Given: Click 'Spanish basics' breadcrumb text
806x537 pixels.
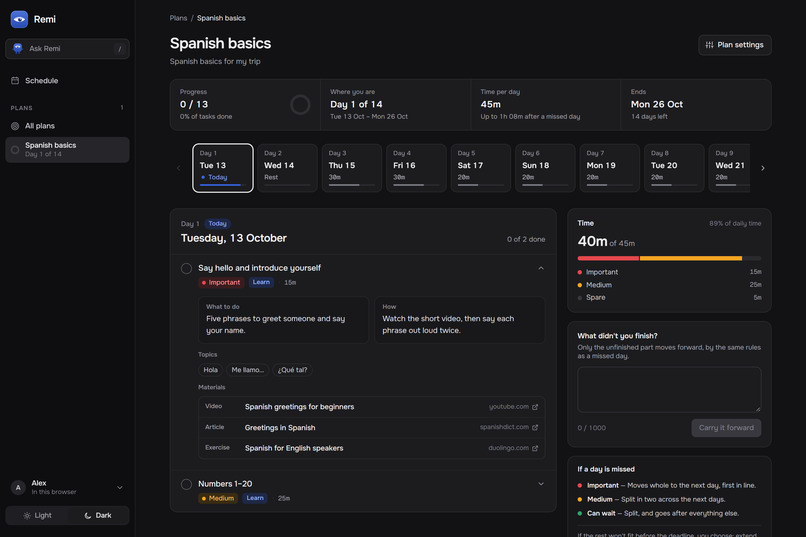Looking at the screenshot, I should [221, 18].
